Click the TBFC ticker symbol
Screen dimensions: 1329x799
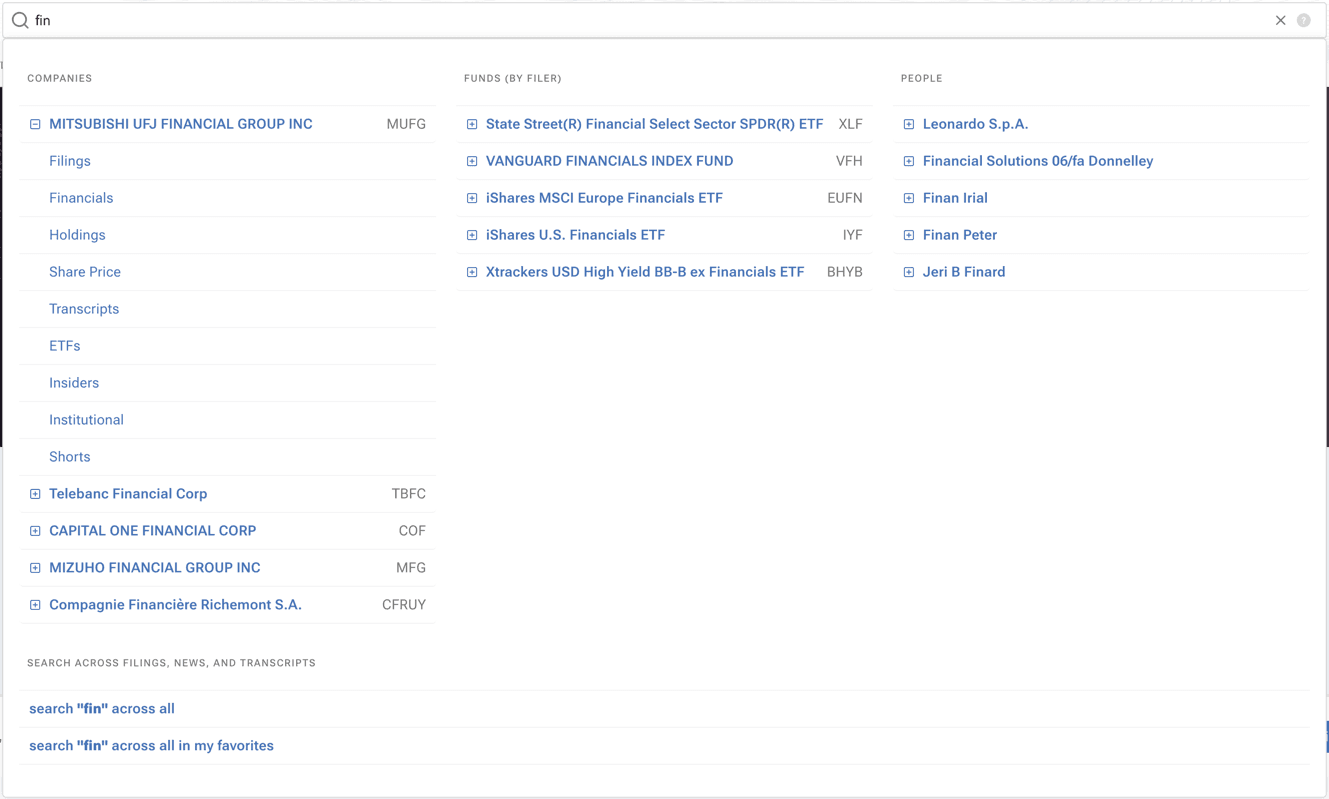[x=409, y=494]
